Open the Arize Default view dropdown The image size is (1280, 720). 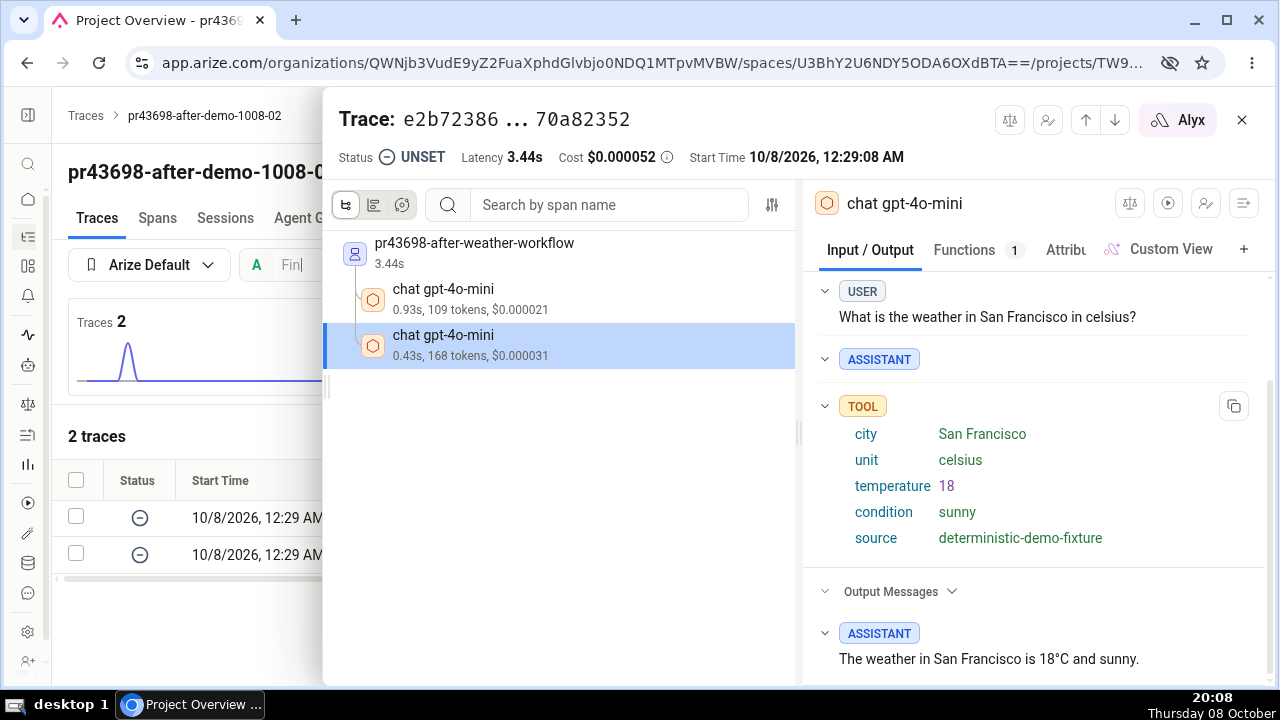click(x=149, y=265)
